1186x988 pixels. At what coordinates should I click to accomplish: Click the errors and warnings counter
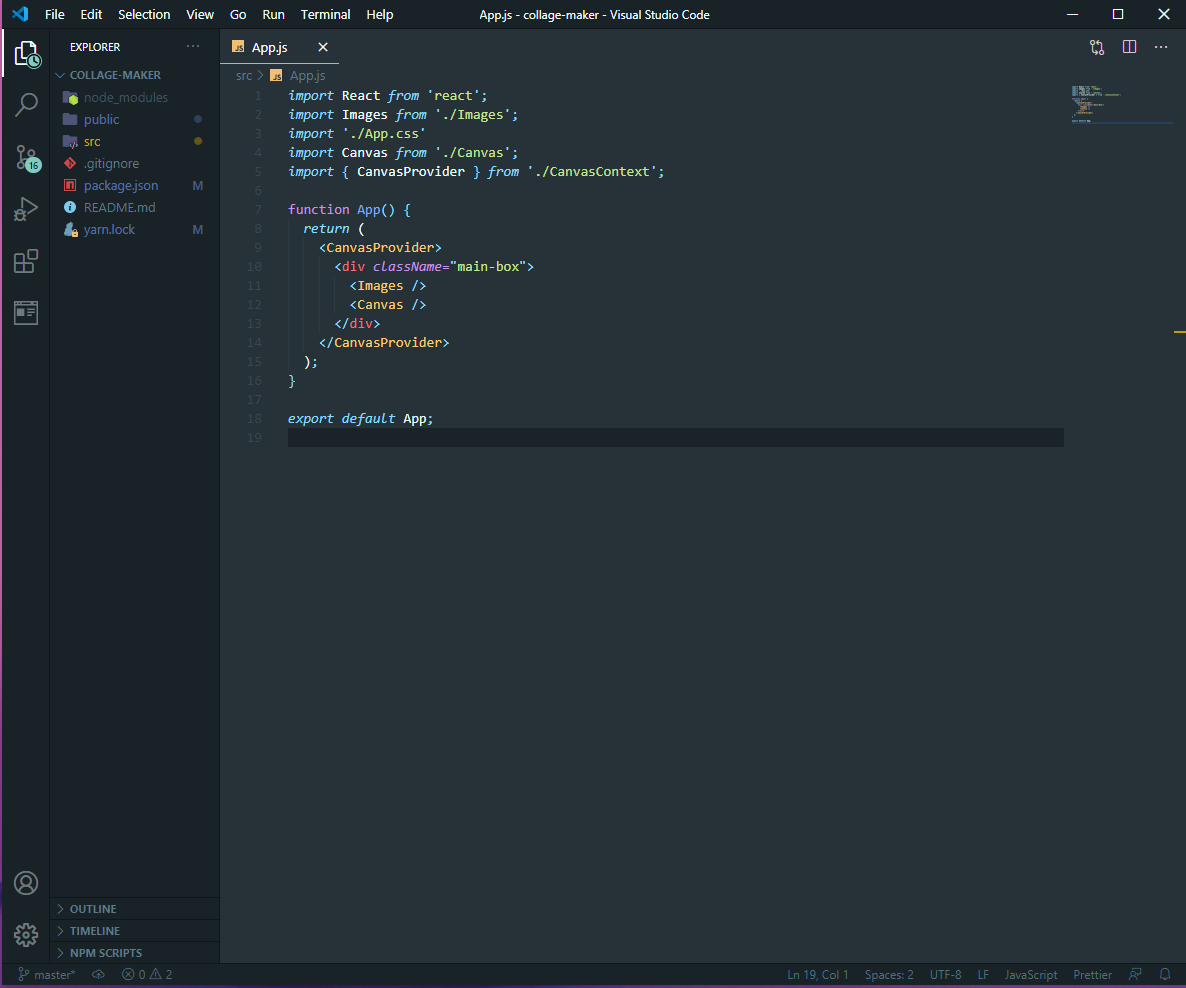[146, 974]
